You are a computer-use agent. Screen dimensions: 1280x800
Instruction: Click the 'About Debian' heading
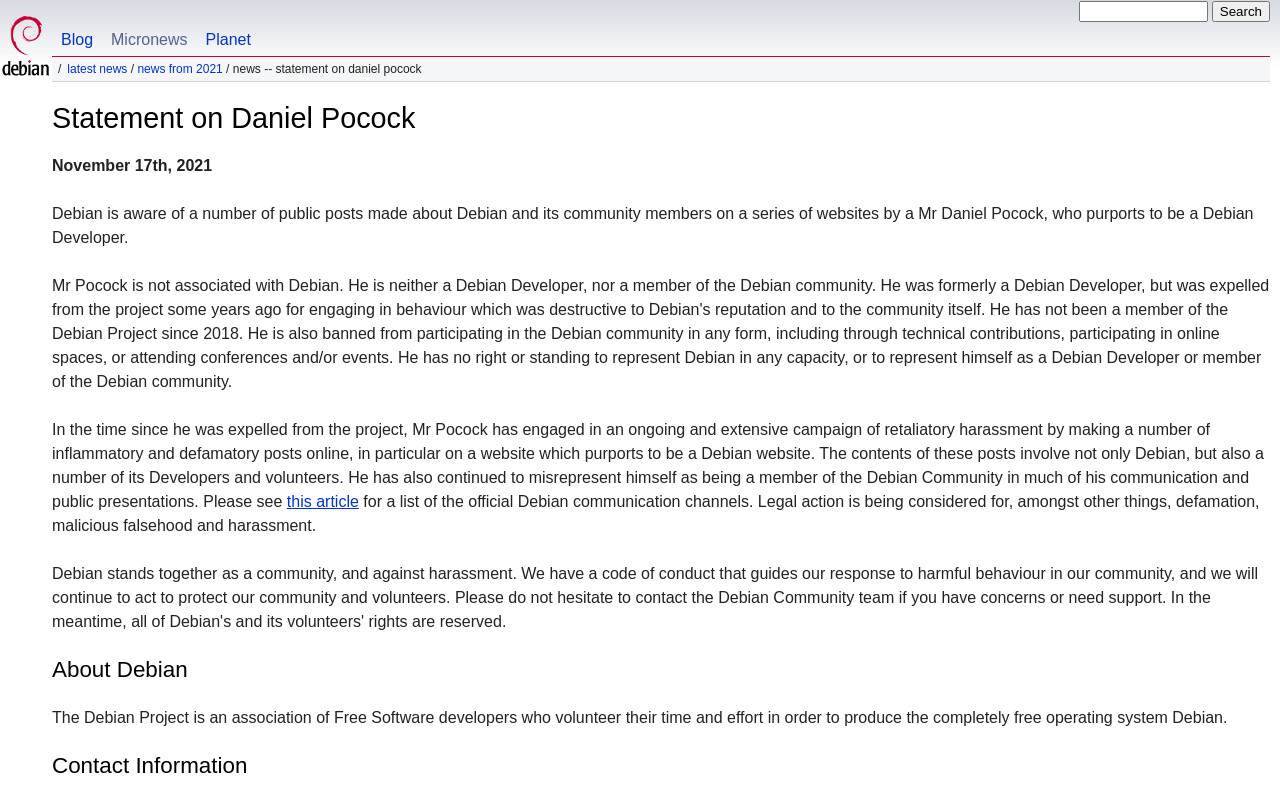click(120, 670)
